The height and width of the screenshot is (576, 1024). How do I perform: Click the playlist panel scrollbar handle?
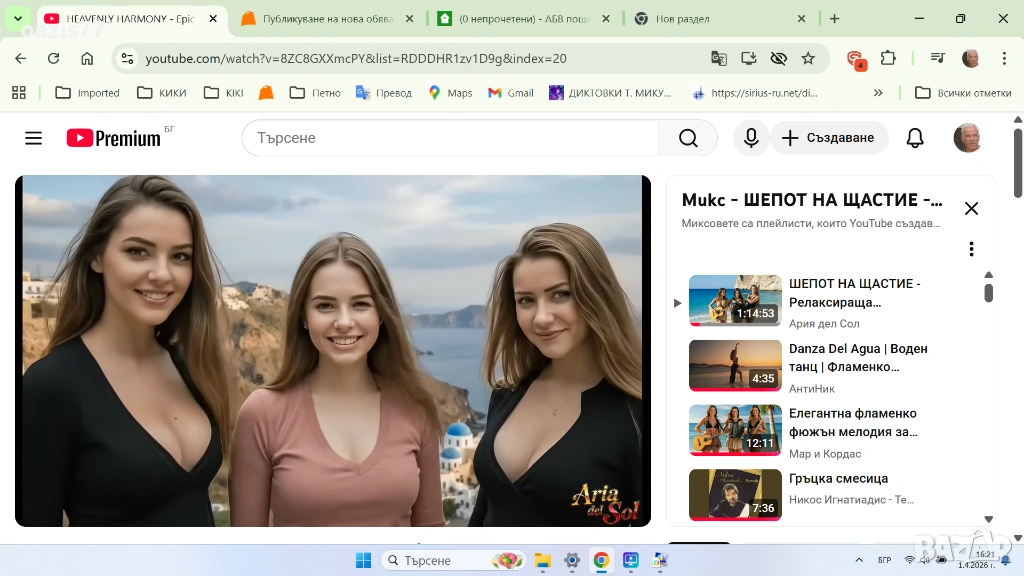tap(988, 292)
